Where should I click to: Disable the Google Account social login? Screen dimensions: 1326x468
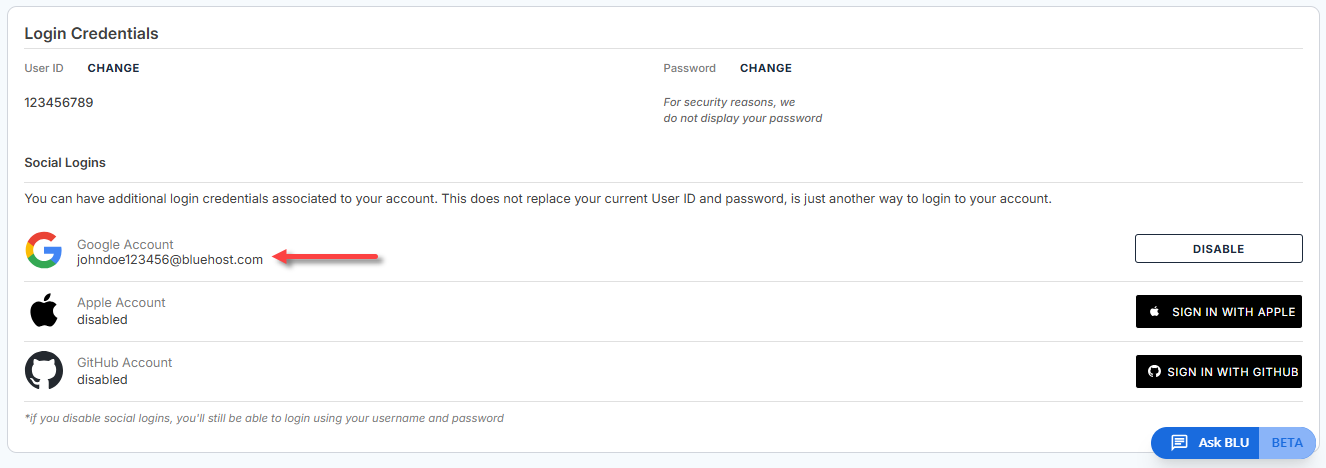click(x=1218, y=249)
